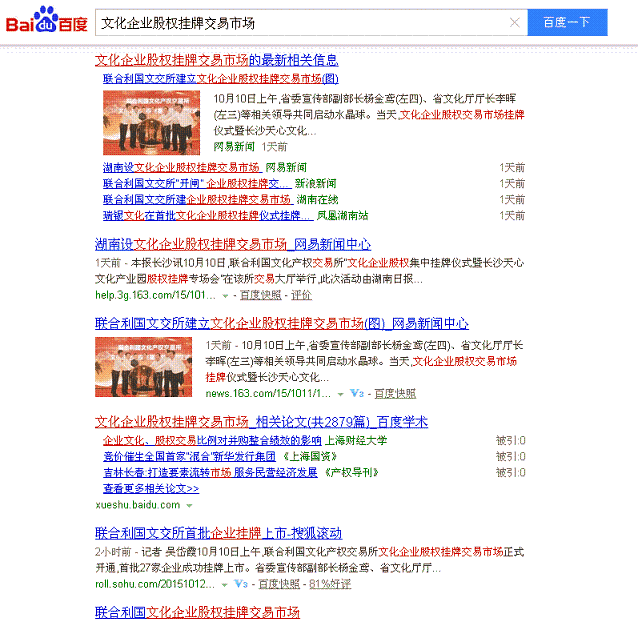
Task: Click help.3g.163.com/15/101... green URL
Action: [x=155, y=295]
